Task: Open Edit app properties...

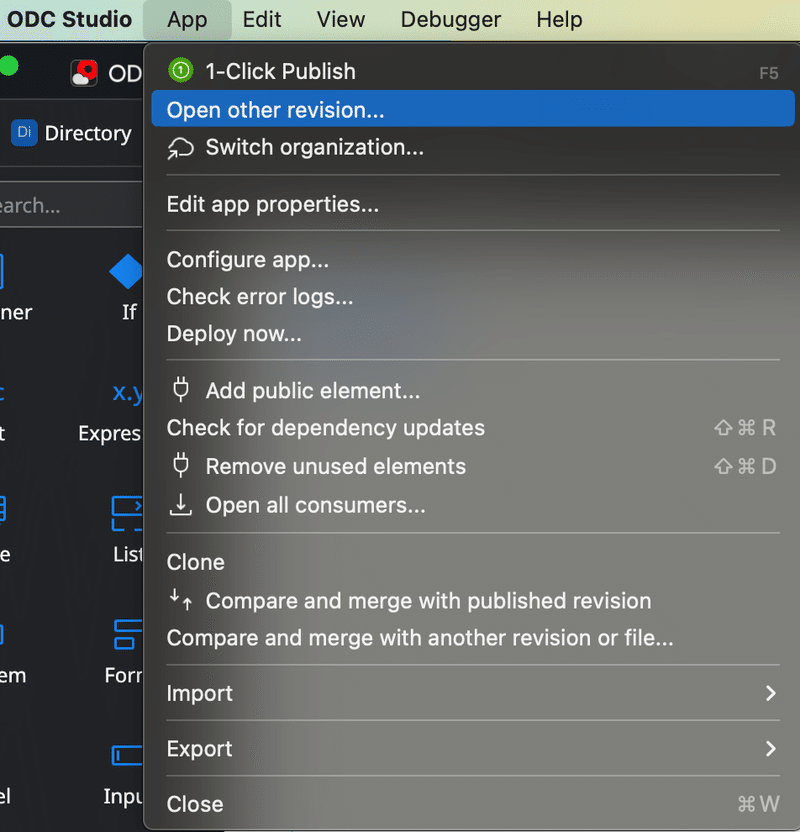Action: (473, 204)
